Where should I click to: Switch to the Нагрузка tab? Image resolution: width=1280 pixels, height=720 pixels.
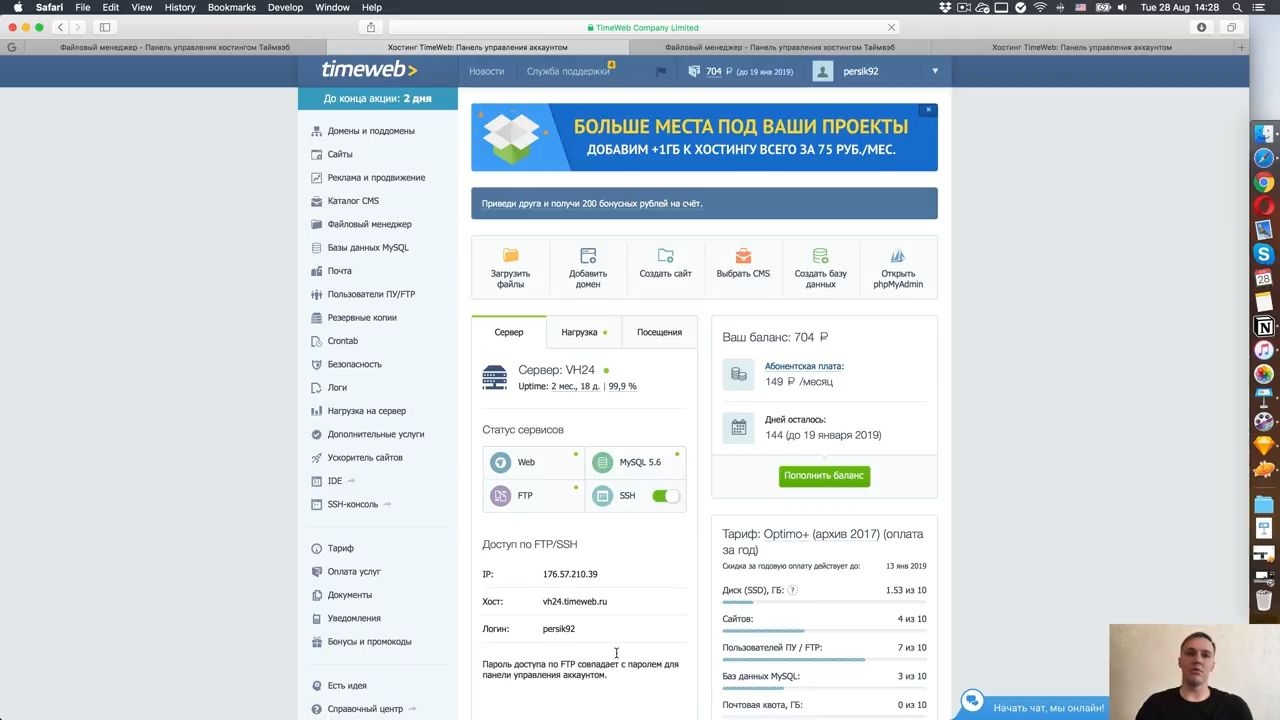584,332
